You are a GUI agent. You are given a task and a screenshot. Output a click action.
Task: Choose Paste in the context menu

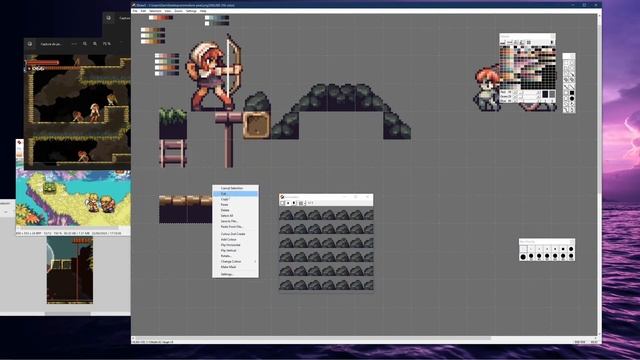click(x=235, y=204)
